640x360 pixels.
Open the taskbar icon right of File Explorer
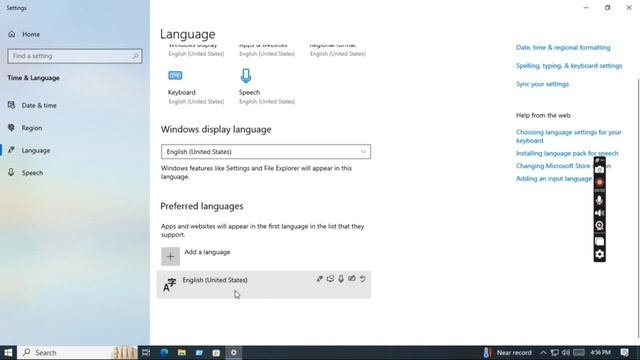click(x=199, y=353)
